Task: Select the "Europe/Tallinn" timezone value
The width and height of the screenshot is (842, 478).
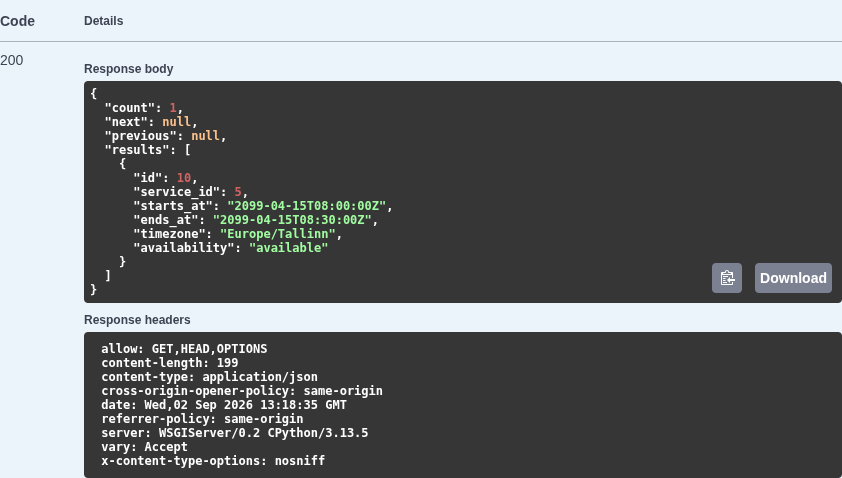Action: click(x=278, y=234)
